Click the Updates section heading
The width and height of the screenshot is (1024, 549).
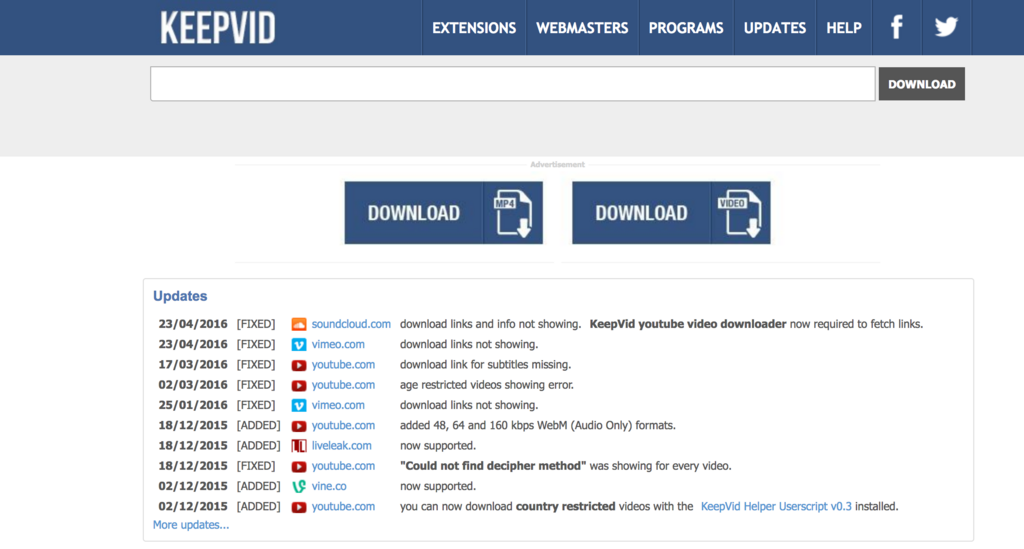(180, 296)
